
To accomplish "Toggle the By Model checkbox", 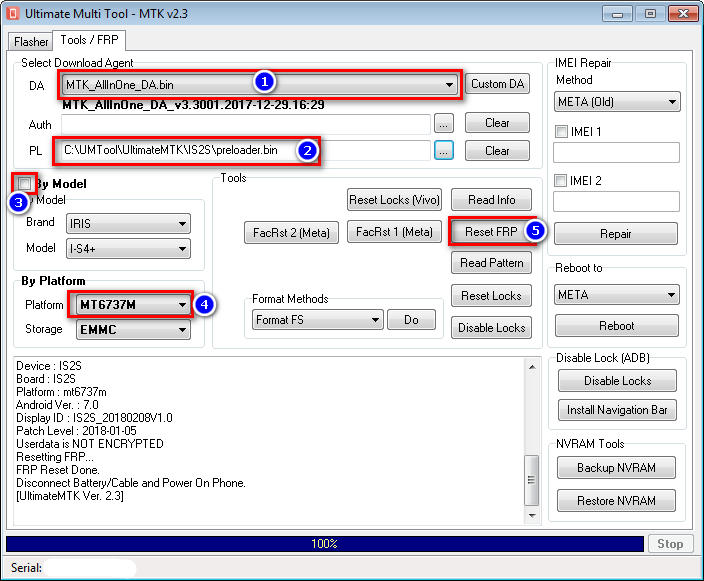I will [x=24, y=183].
